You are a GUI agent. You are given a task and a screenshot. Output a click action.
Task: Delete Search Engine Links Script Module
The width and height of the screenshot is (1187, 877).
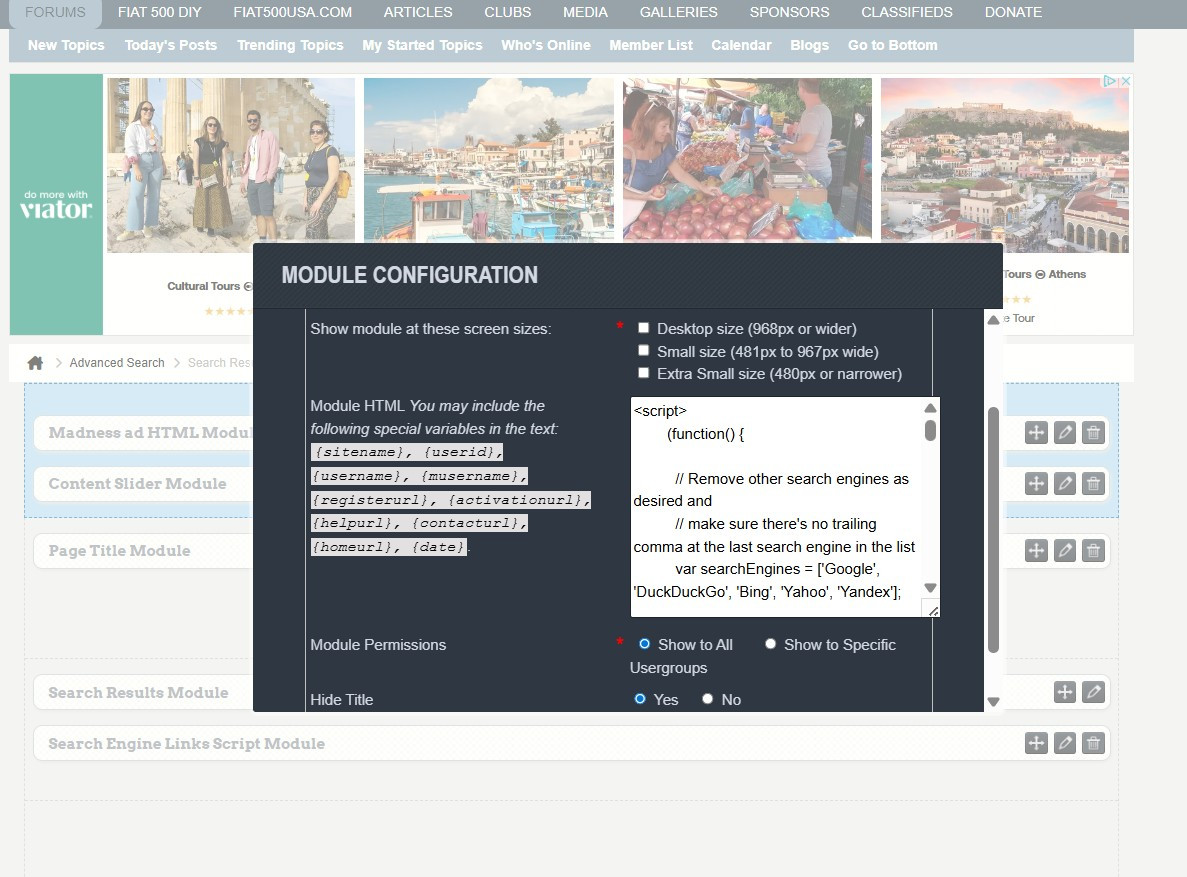pos(1093,743)
